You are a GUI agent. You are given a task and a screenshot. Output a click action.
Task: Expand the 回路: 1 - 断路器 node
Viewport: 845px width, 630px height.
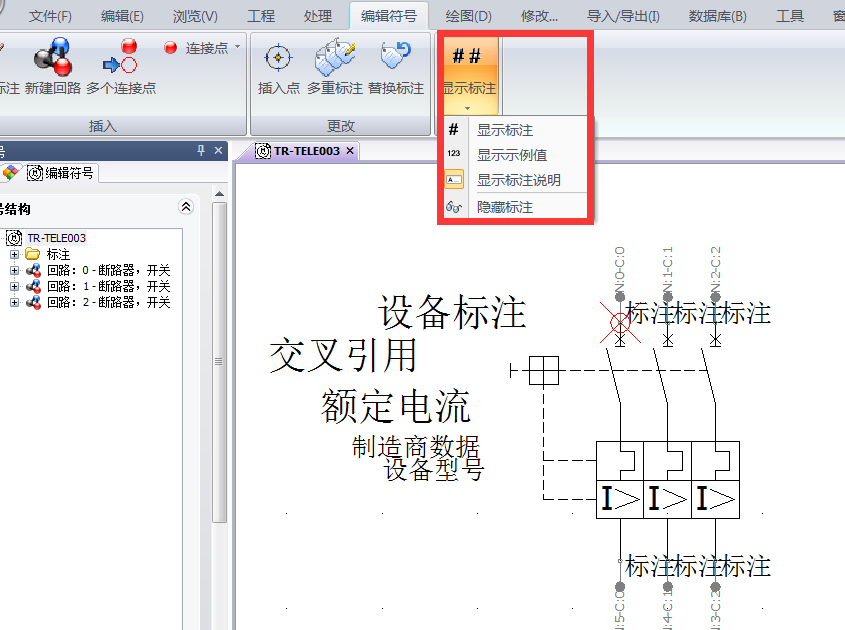[x=14, y=286]
